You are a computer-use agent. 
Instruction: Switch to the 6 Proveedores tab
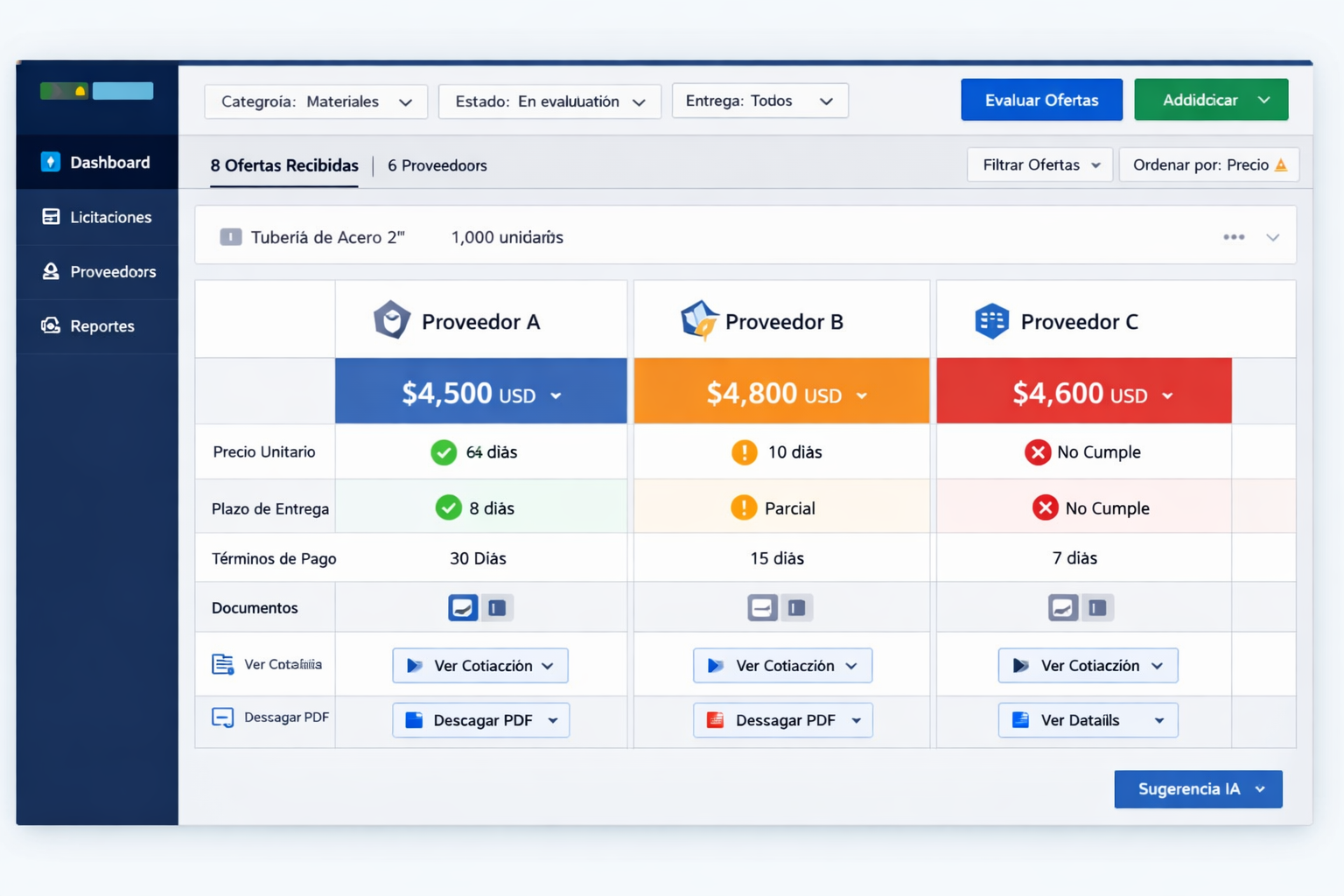tap(437, 165)
